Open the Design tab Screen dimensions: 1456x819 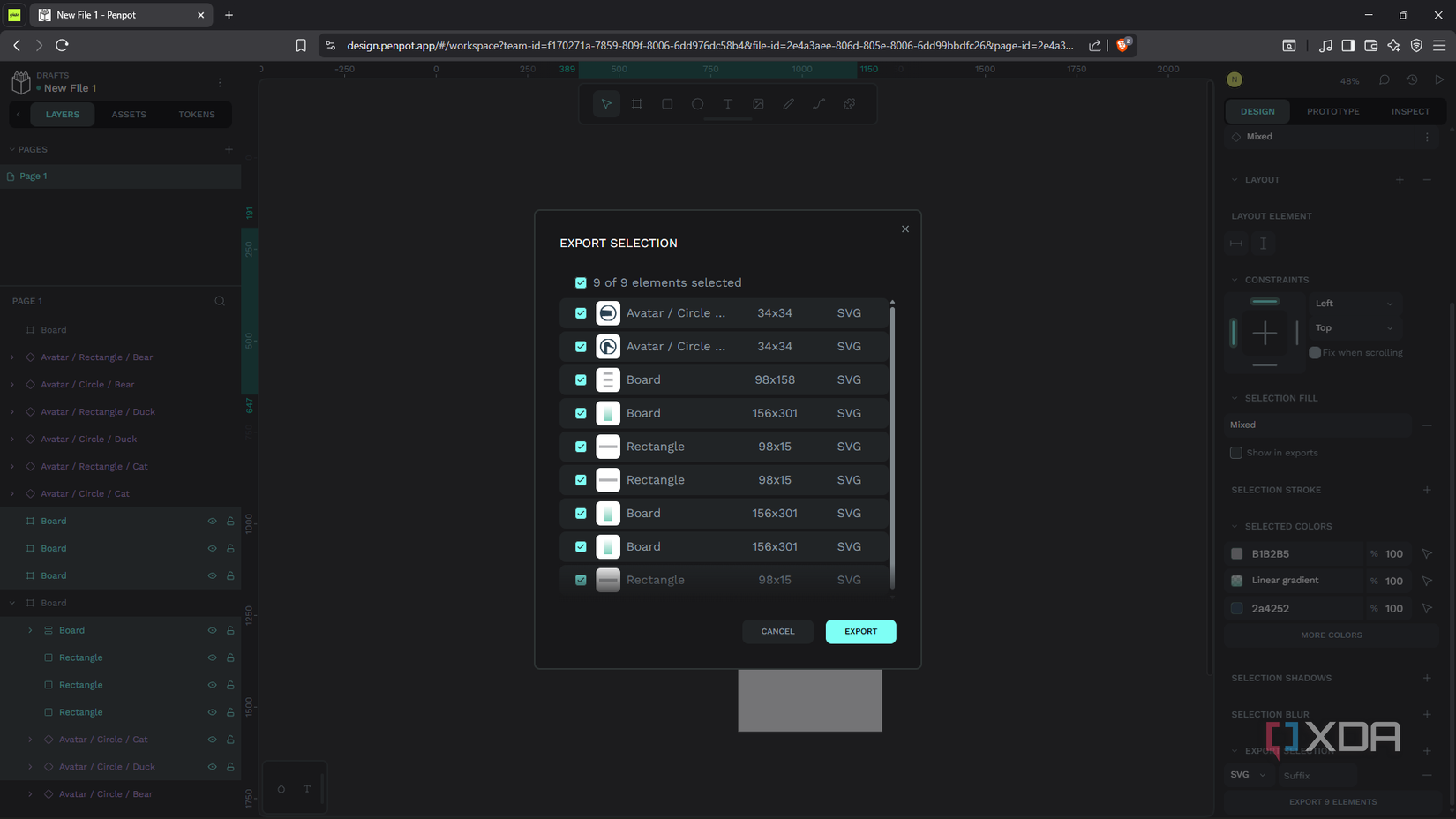[x=1257, y=111]
